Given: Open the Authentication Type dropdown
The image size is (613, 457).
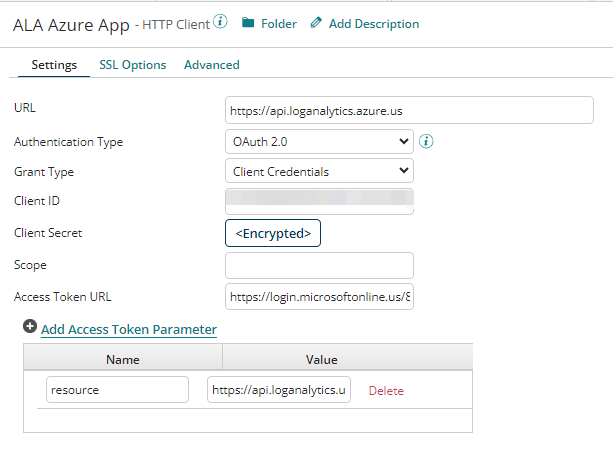Looking at the screenshot, I should click(x=319, y=142).
